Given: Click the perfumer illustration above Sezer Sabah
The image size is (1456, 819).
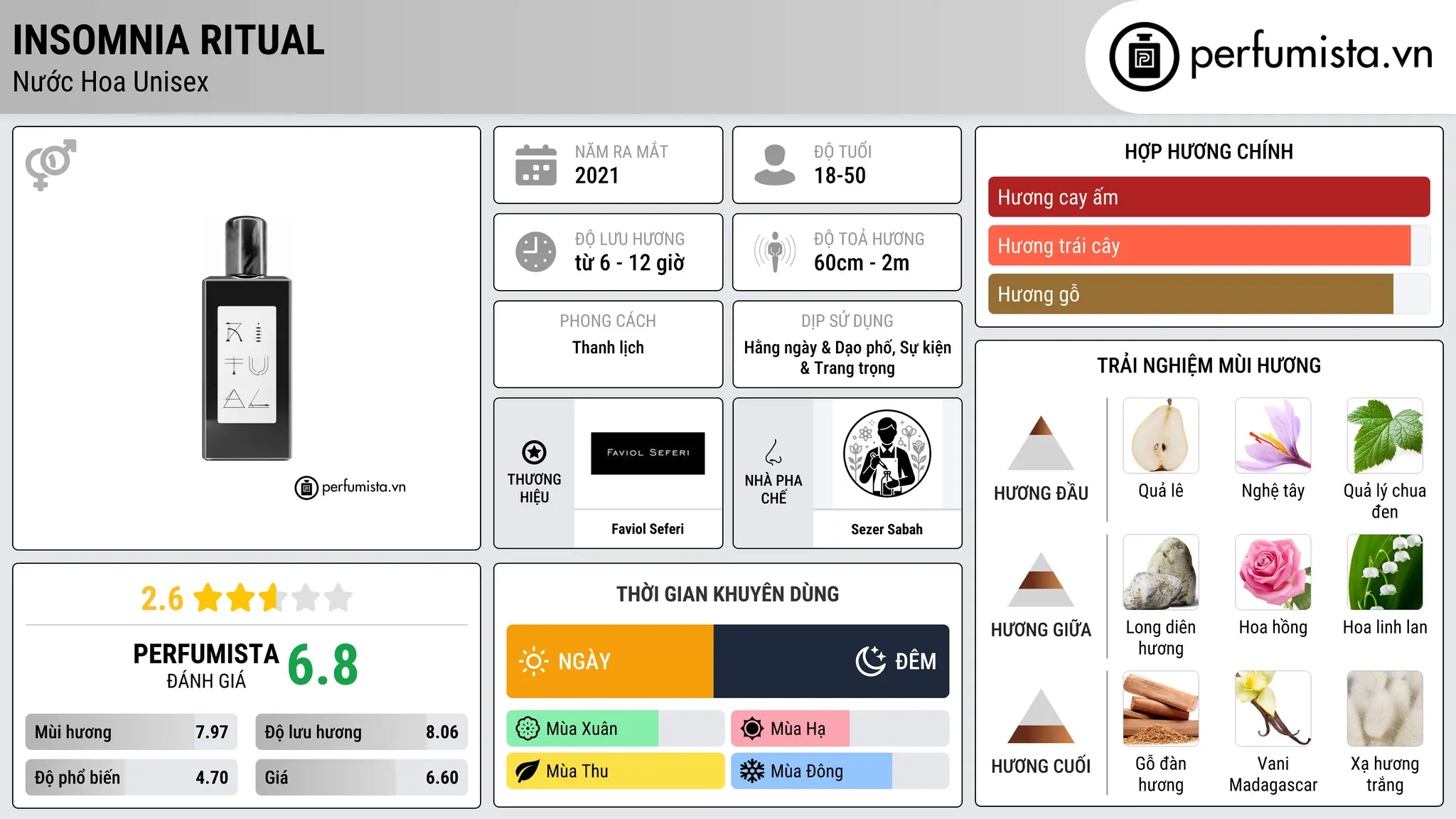Looking at the screenshot, I should click(x=887, y=454).
